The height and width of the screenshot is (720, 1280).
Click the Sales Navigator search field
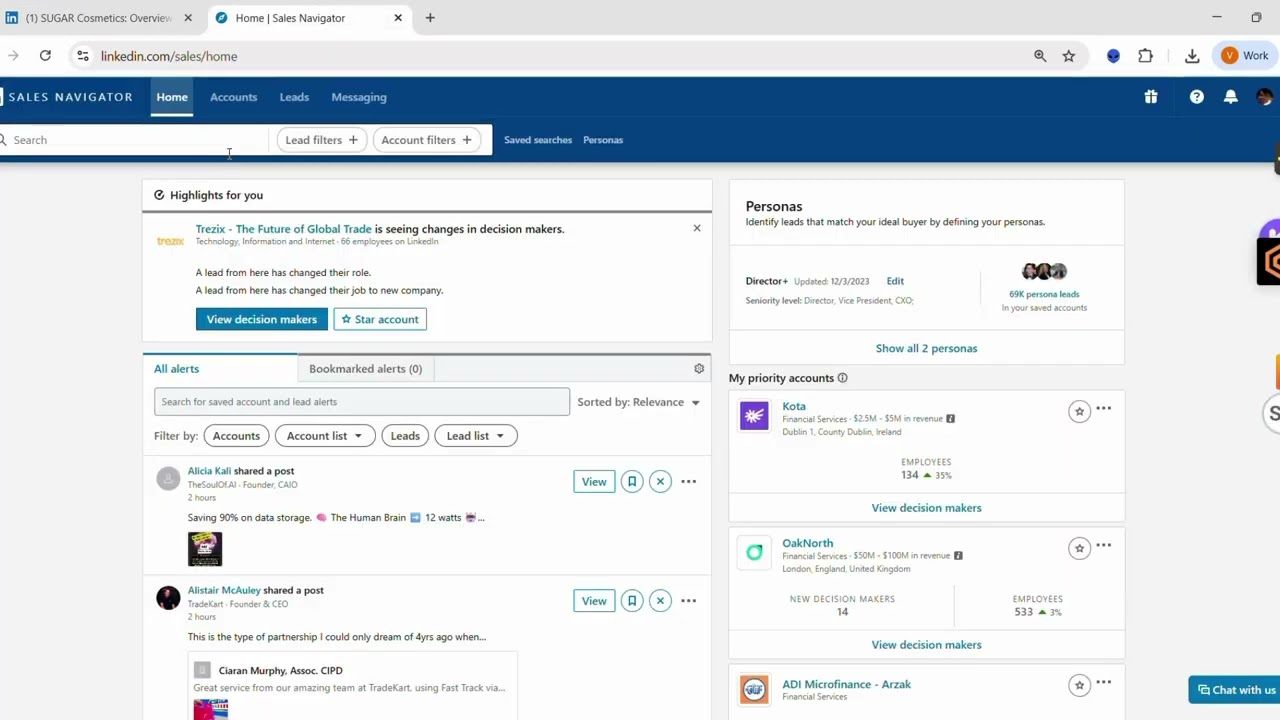pyautogui.click(x=134, y=140)
